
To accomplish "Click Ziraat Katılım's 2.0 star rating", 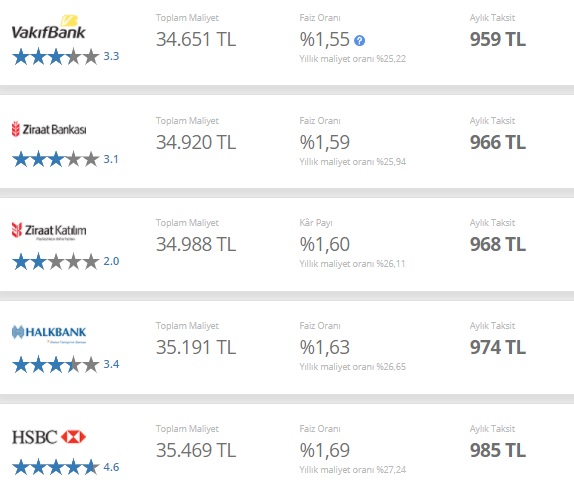I will point(66,262).
